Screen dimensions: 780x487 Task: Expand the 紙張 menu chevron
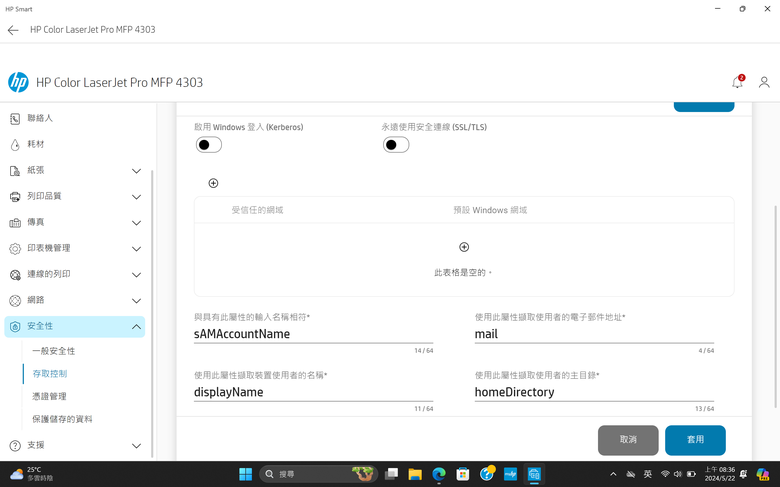point(136,171)
